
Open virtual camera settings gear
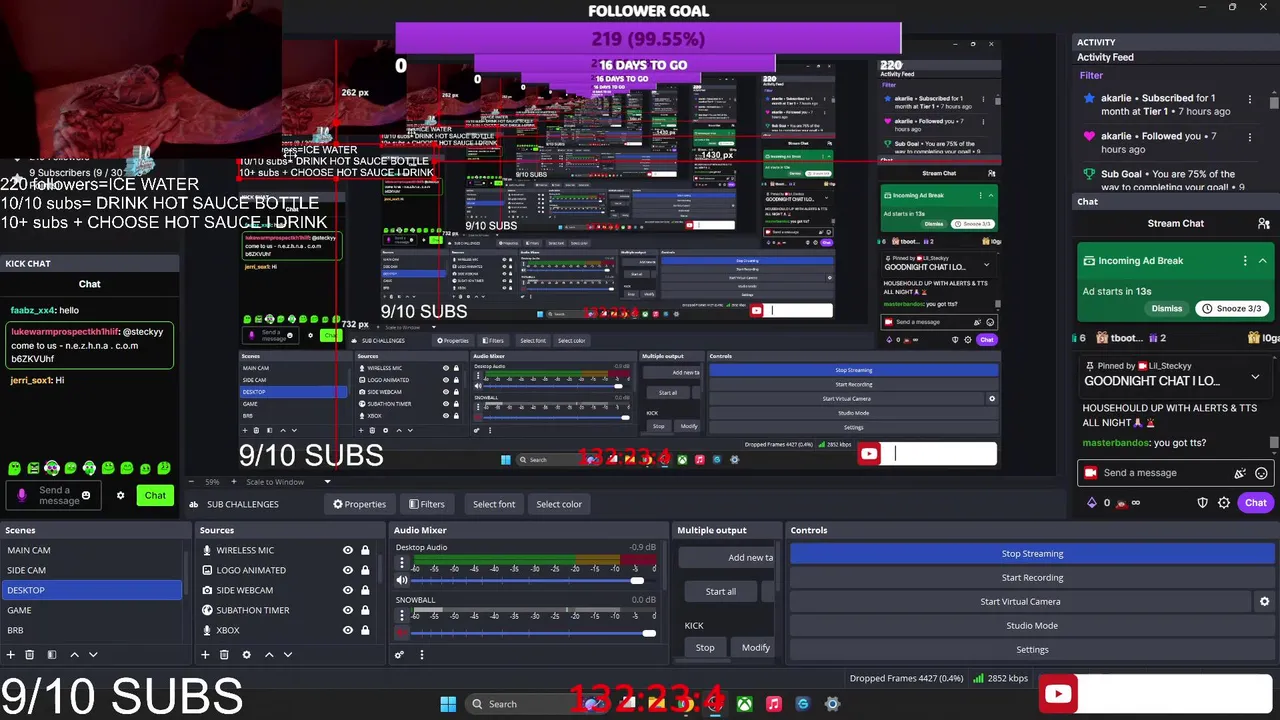tap(1264, 602)
